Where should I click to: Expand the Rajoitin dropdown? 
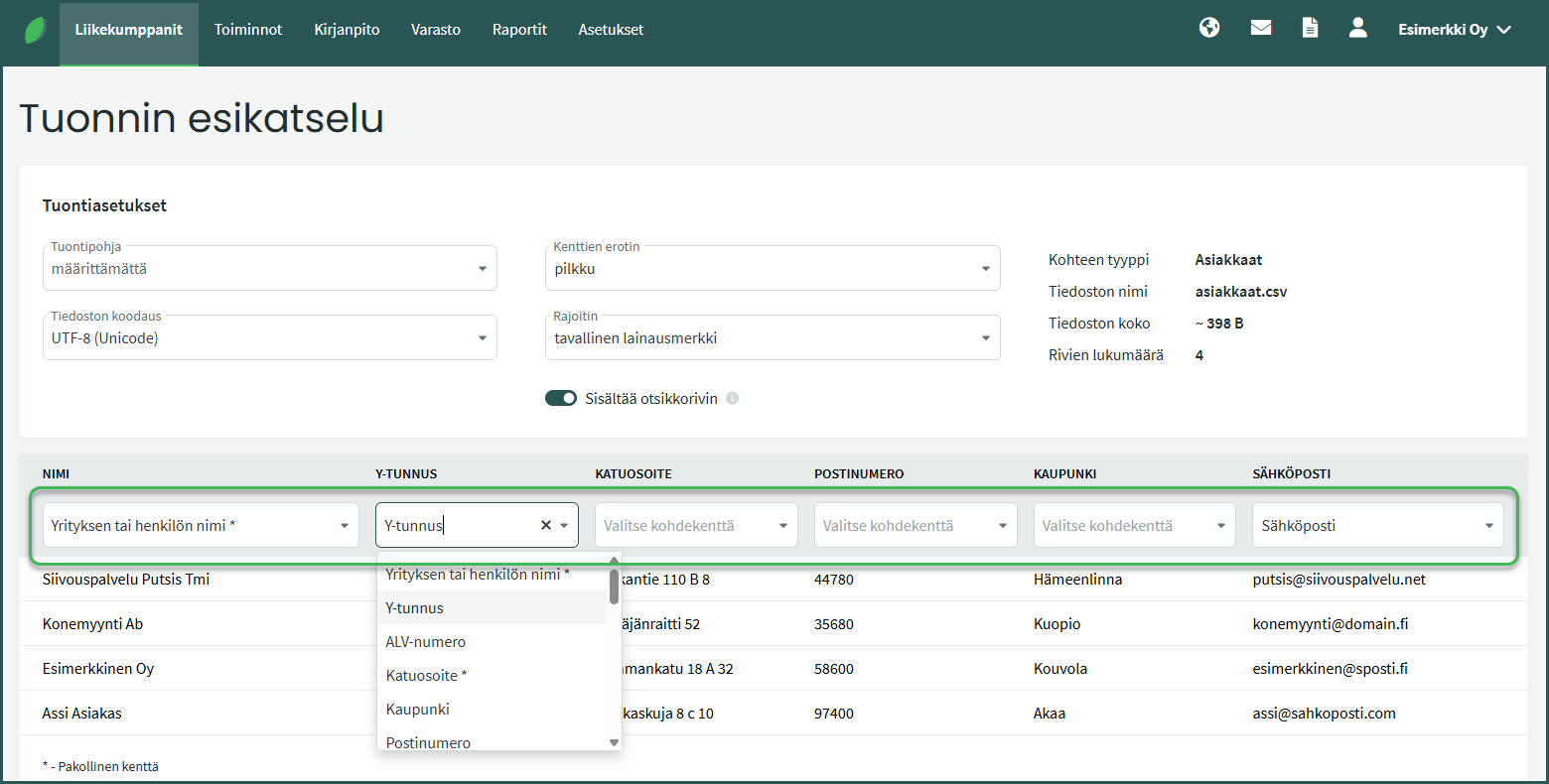click(772, 338)
